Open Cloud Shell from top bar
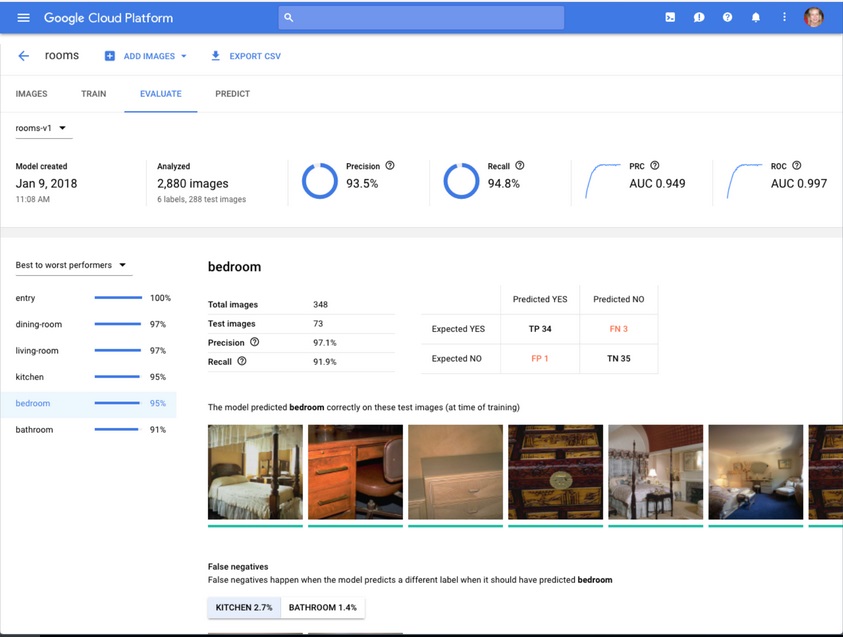Viewport: 843px width, 637px height. 670,18
